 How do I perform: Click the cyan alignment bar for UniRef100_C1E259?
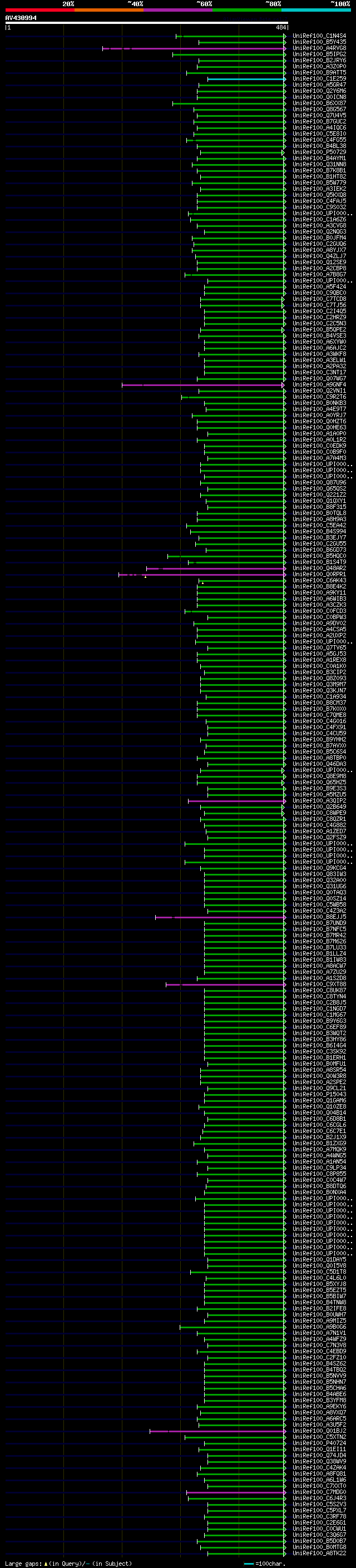tap(246, 79)
